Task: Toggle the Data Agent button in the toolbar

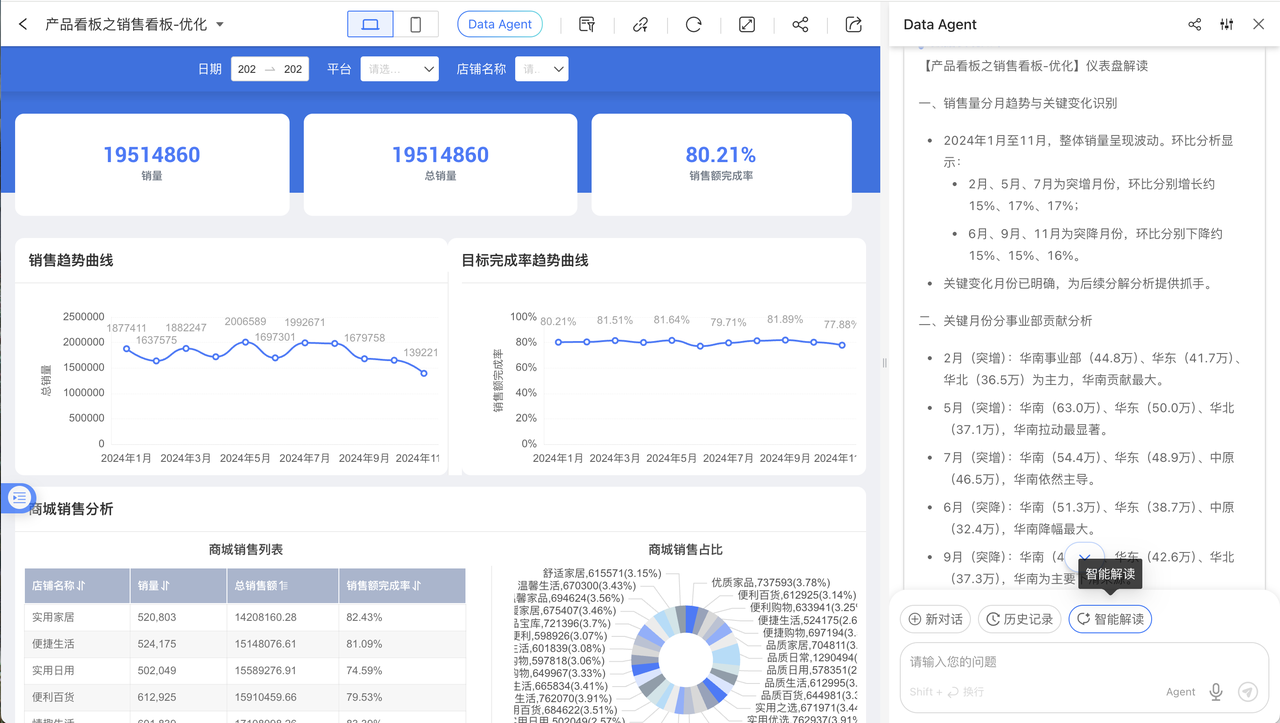Action: click(500, 24)
